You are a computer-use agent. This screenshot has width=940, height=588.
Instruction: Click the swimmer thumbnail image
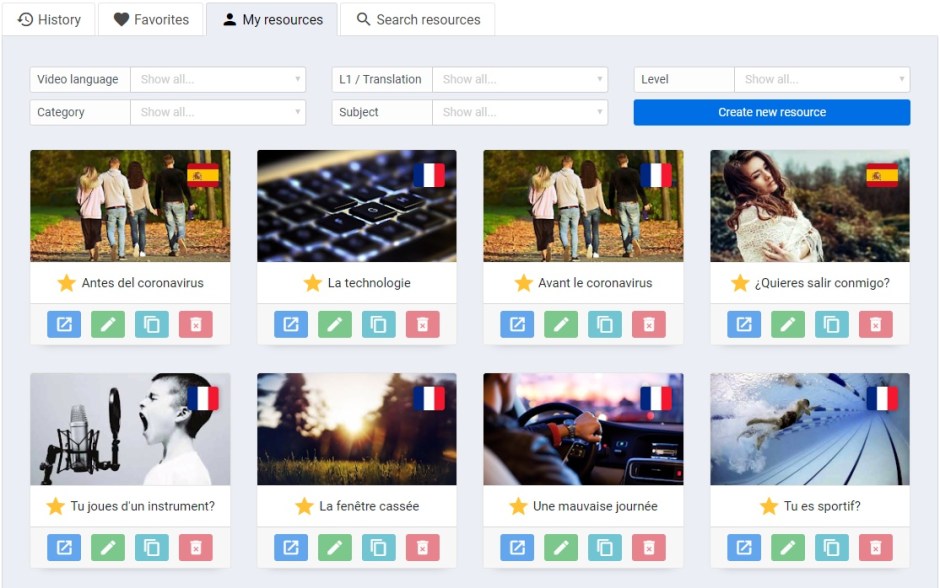pos(810,429)
